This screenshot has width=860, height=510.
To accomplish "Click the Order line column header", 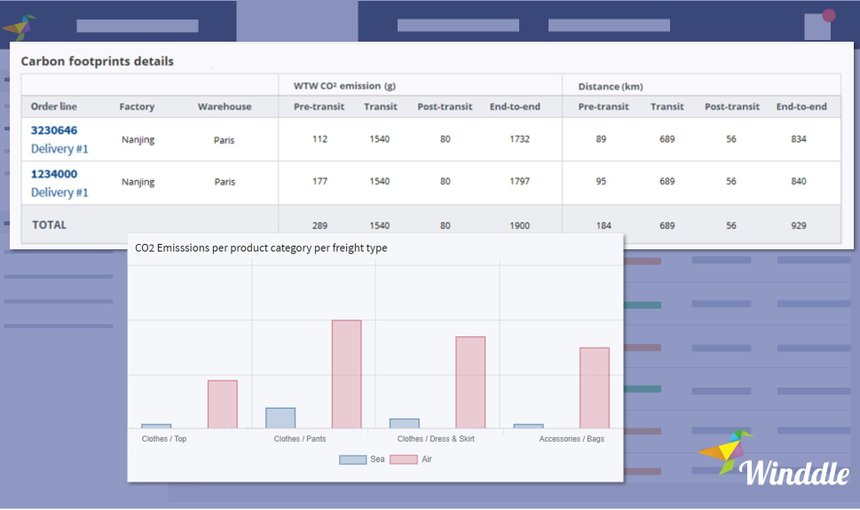I will point(54,106).
